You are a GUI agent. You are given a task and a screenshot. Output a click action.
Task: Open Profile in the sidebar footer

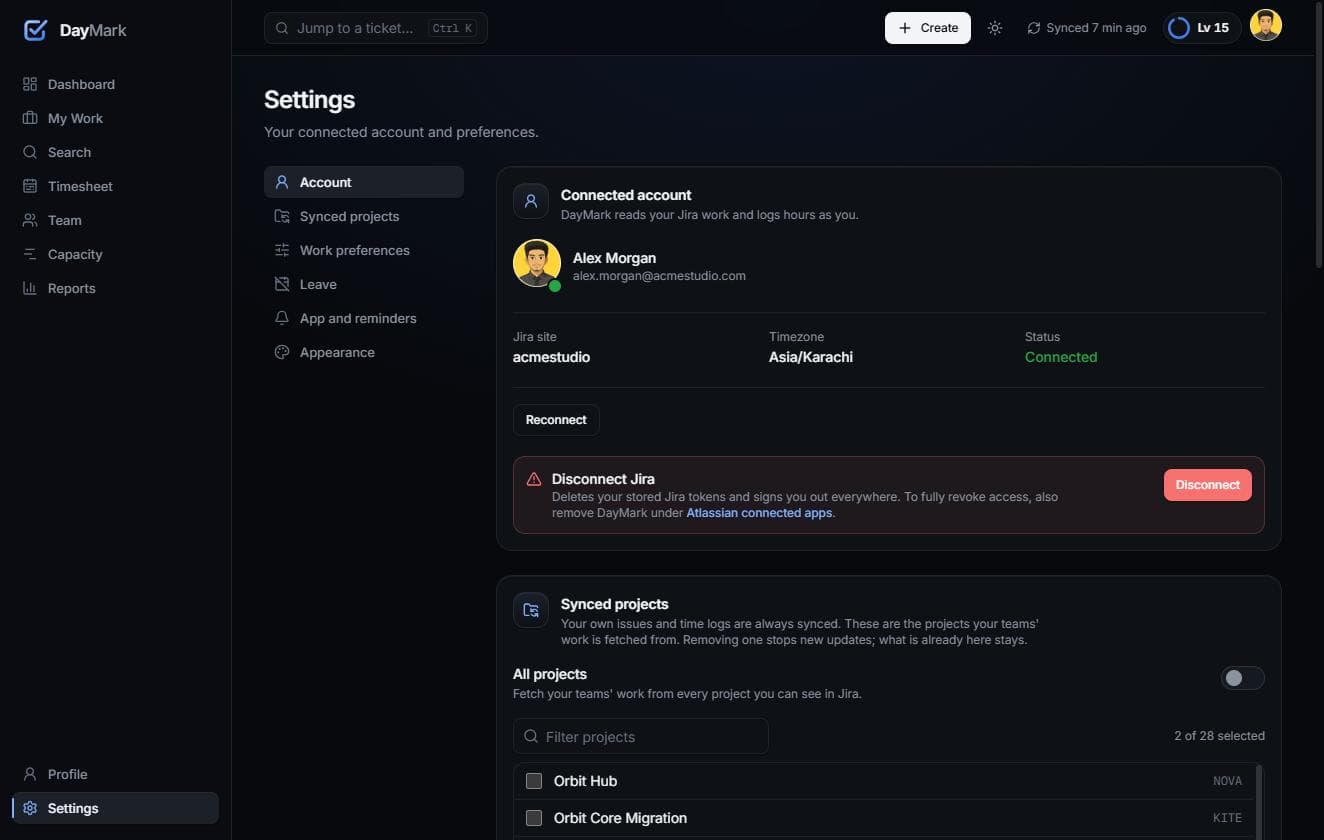pos(115,774)
